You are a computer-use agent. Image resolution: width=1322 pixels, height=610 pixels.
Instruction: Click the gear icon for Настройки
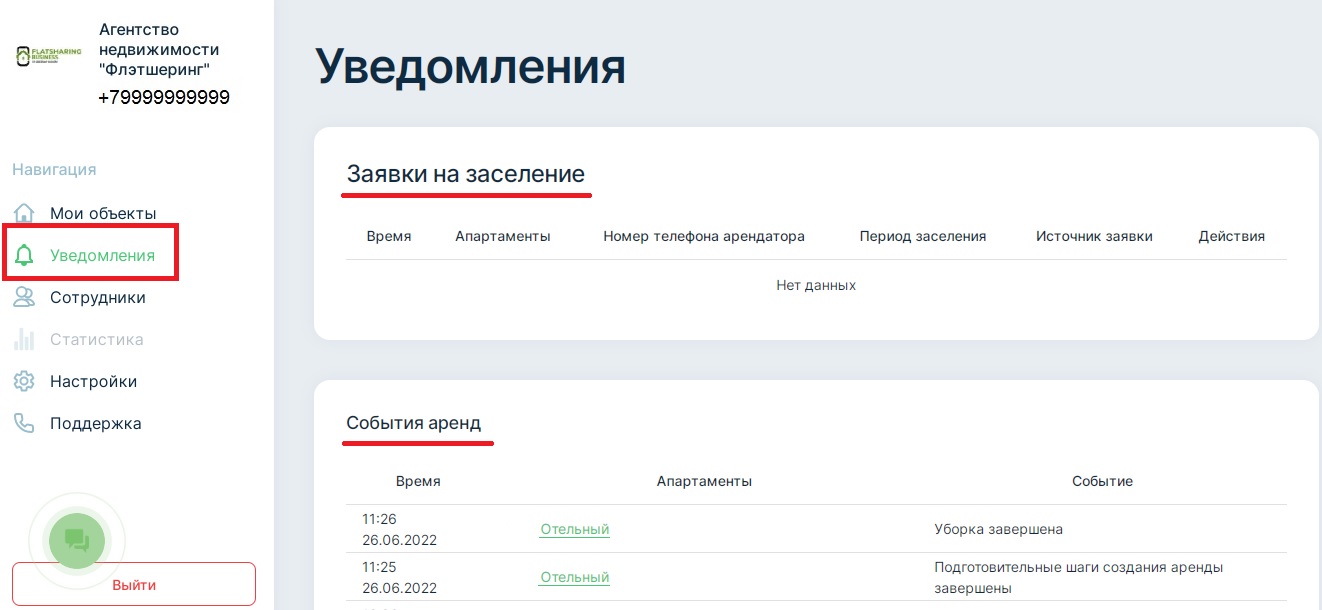24,381
